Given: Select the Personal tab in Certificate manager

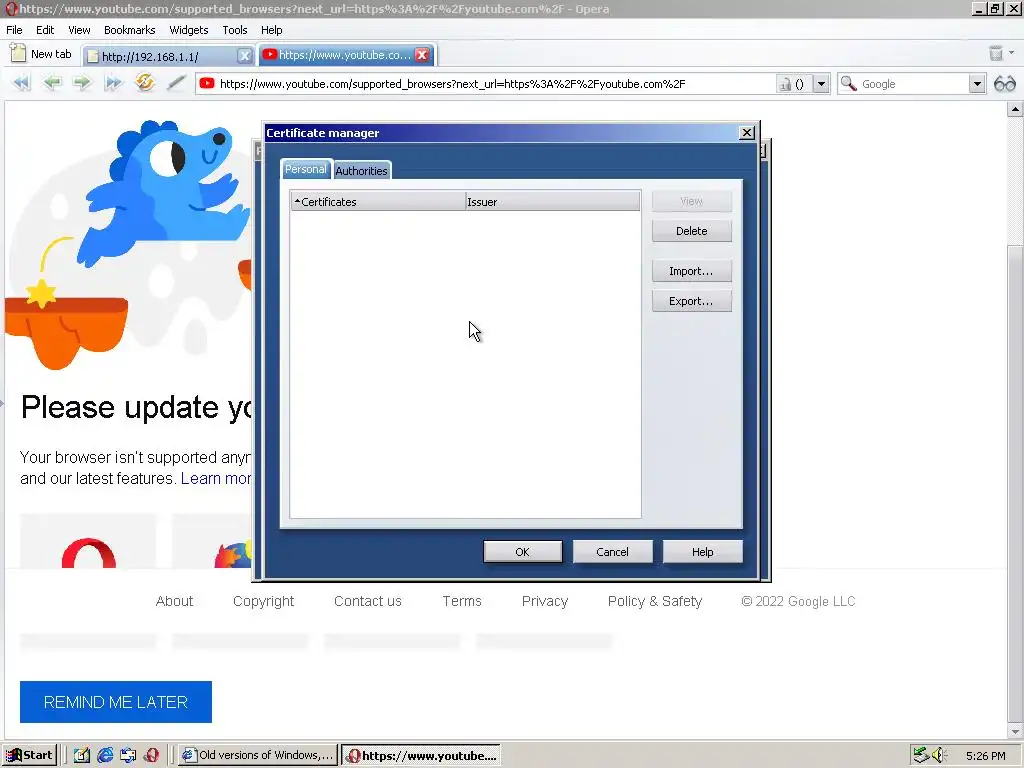Looking at the screenshot, I should click(306, 169).
